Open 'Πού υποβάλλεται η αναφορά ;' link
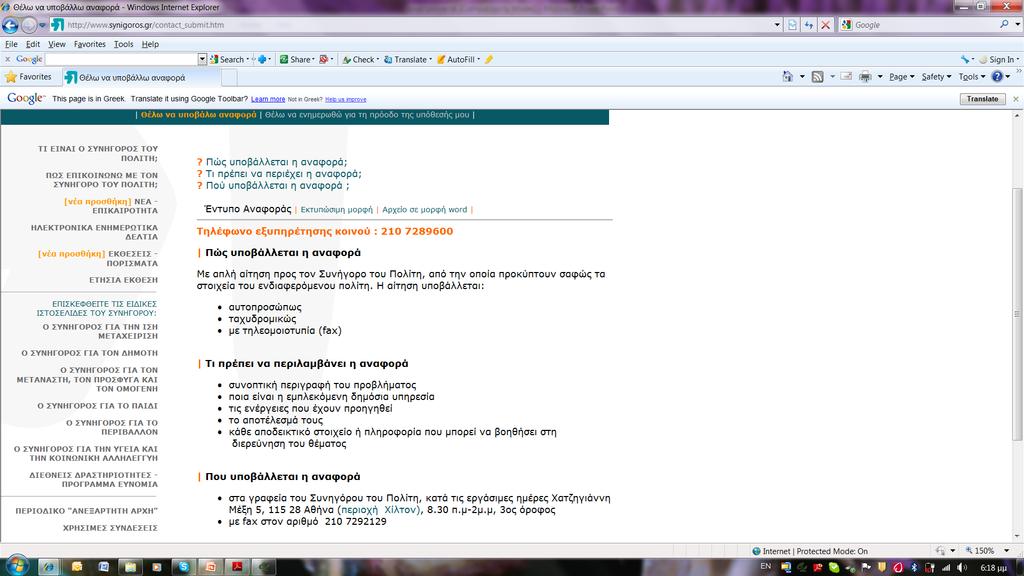 pos(278,185)
